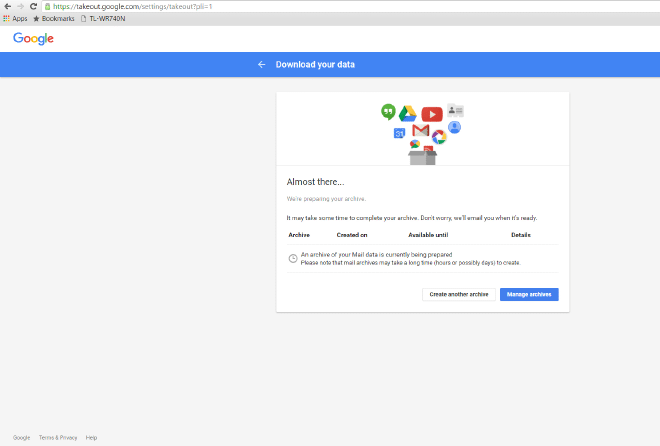Image resolution: width=660 pixels, height=446 pixels.
Task: Open the Help footer link
Action: pos(91,437)
